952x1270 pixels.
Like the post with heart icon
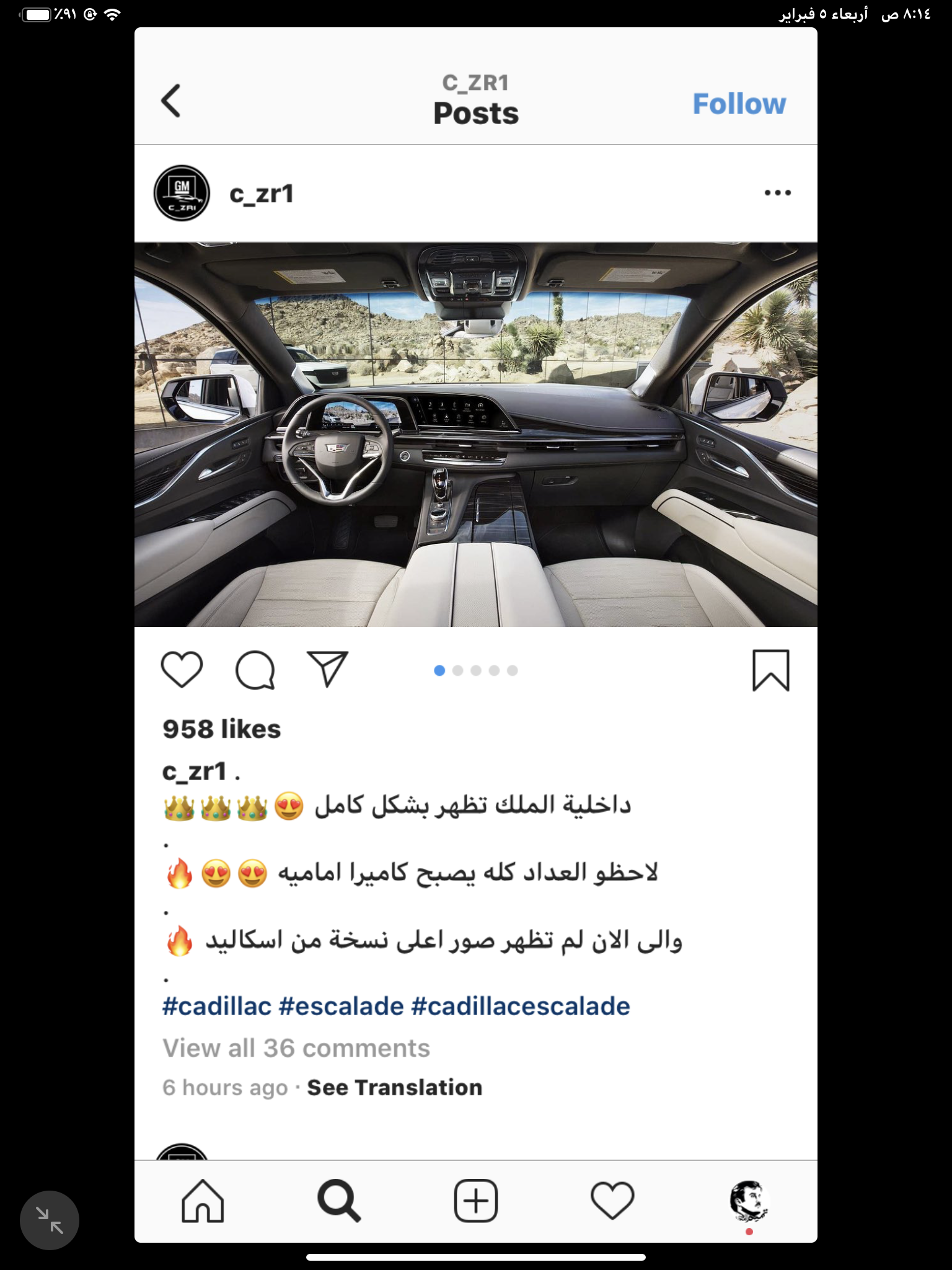coord(182,670)
